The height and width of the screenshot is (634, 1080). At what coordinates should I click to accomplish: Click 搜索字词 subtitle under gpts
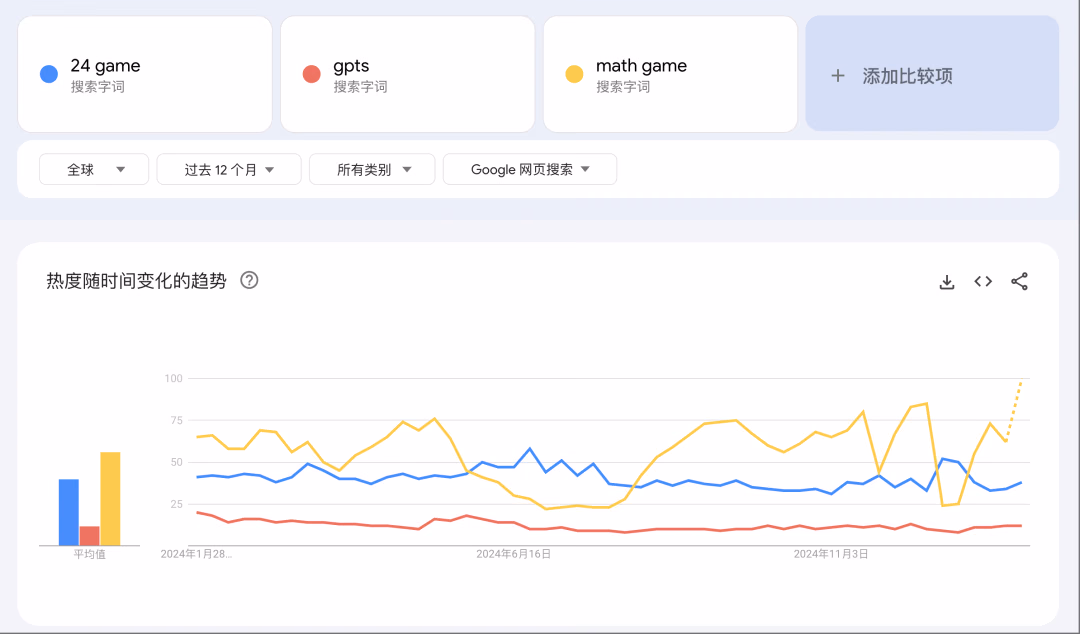click(360, 87)
